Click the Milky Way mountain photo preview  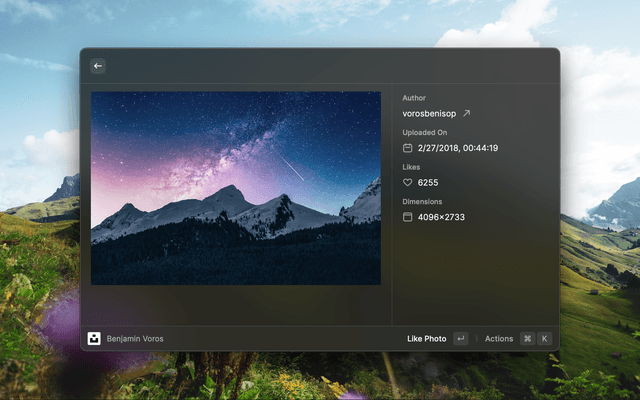tap(236, 188)
